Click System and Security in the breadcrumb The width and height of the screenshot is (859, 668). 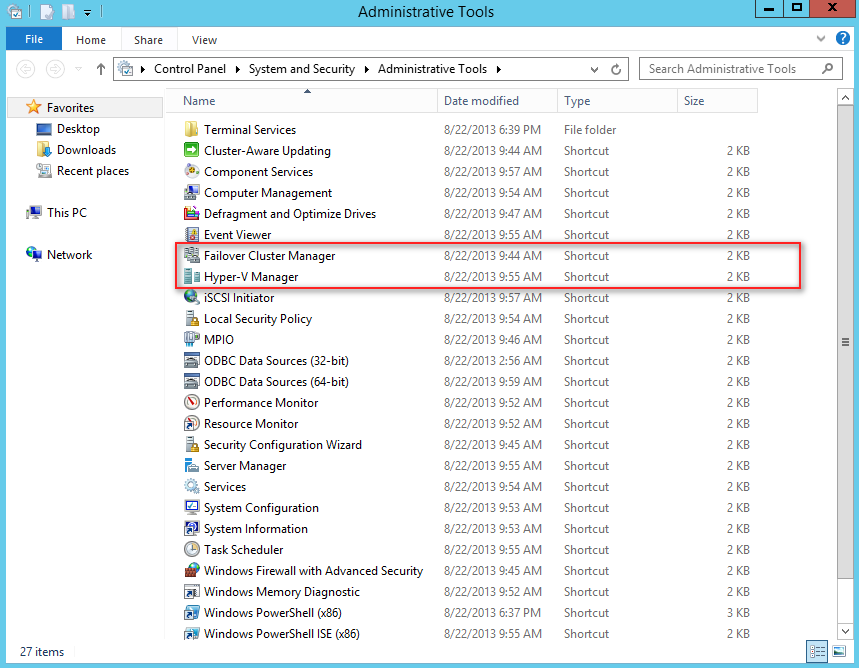point(302,69)
